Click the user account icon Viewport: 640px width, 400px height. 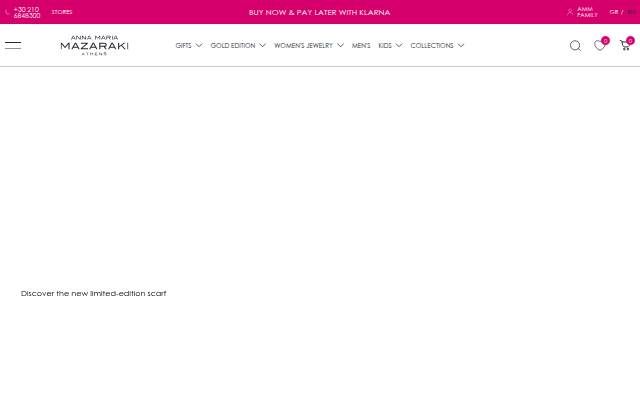click(570, 12)
